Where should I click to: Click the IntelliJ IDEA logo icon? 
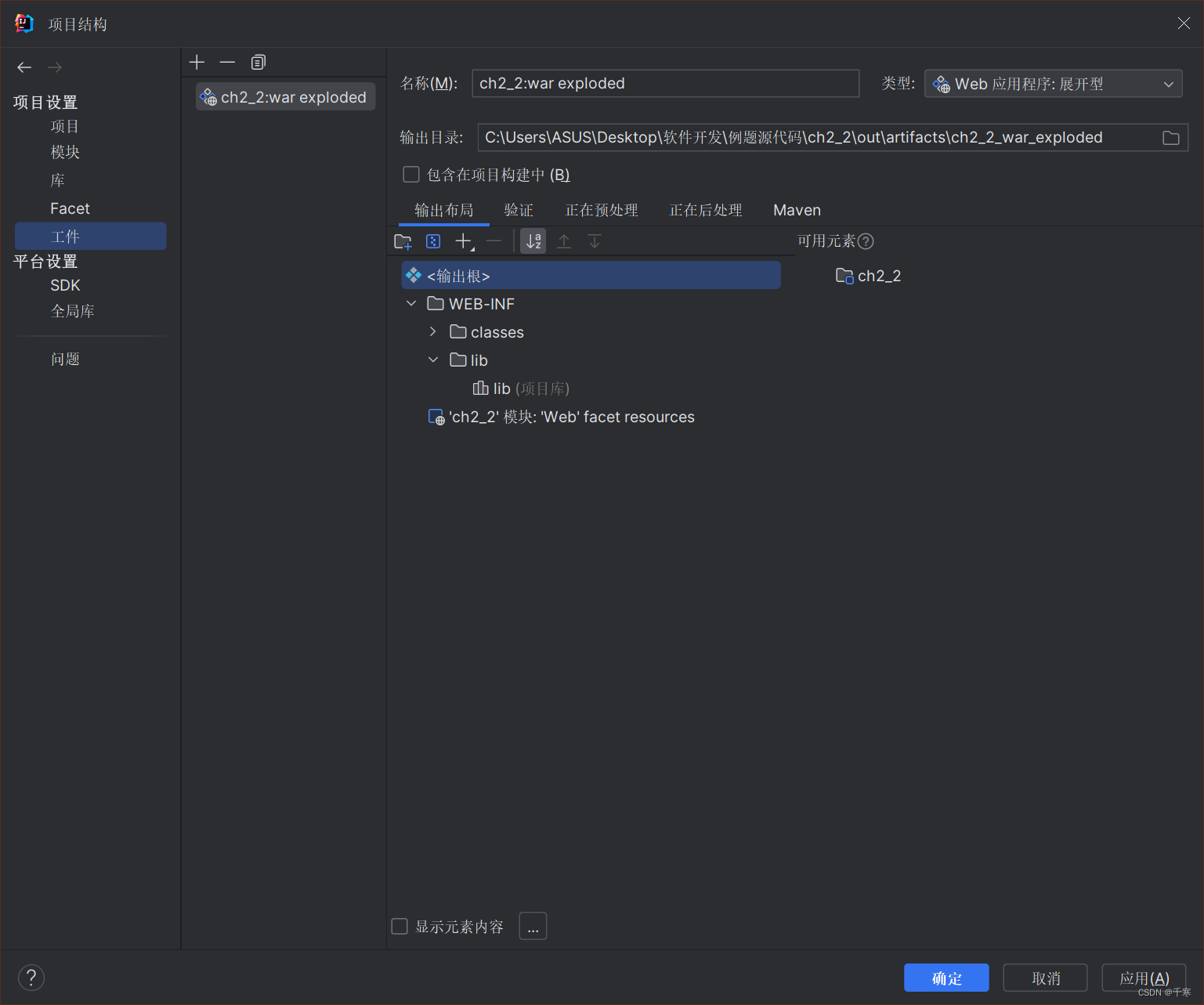pos(24,23)
